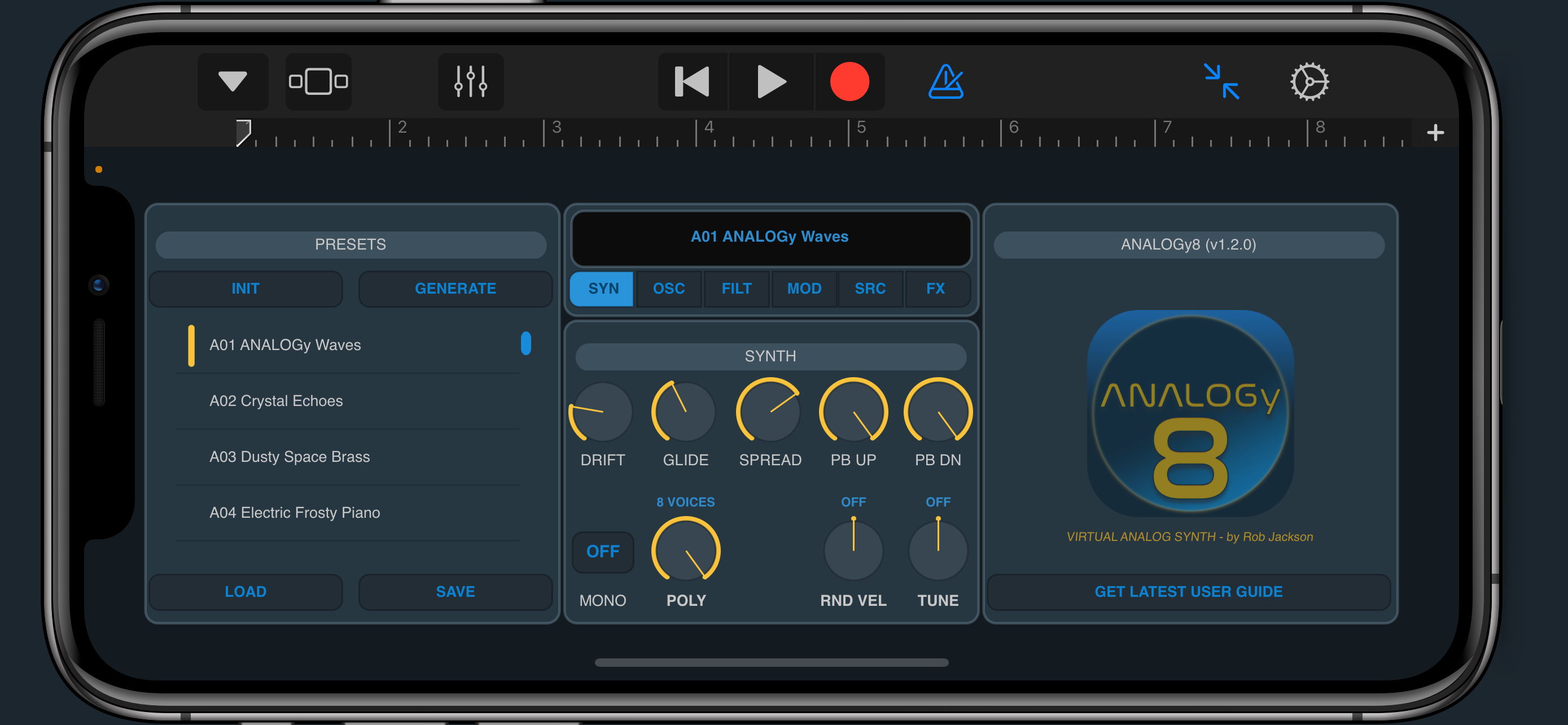Open the MOD tab

point(804,289)
